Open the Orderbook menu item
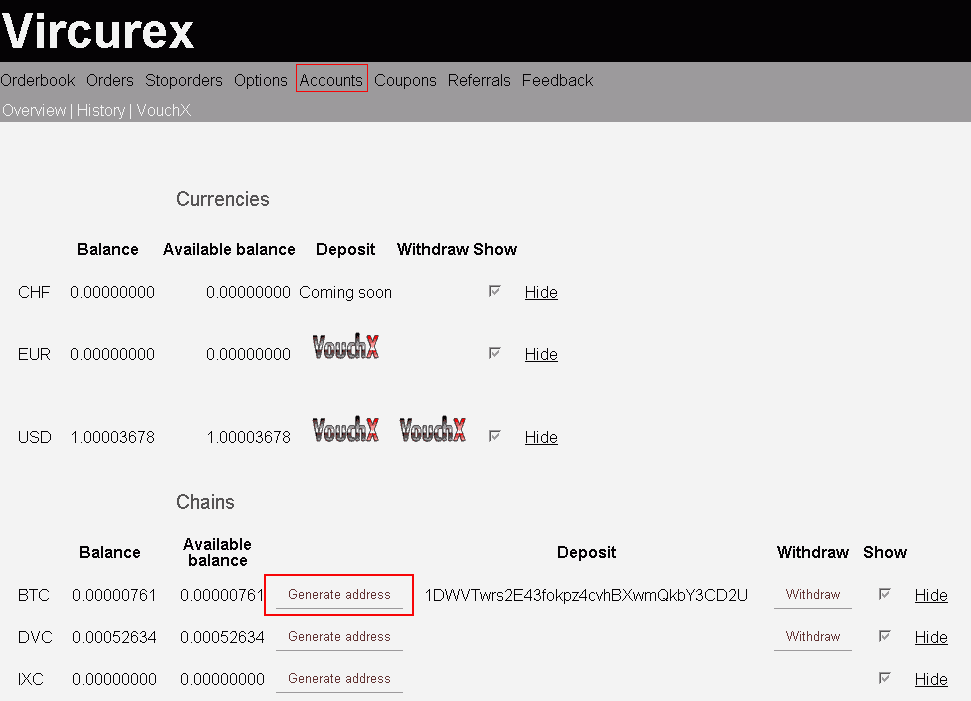 click(x=38, y=81)
